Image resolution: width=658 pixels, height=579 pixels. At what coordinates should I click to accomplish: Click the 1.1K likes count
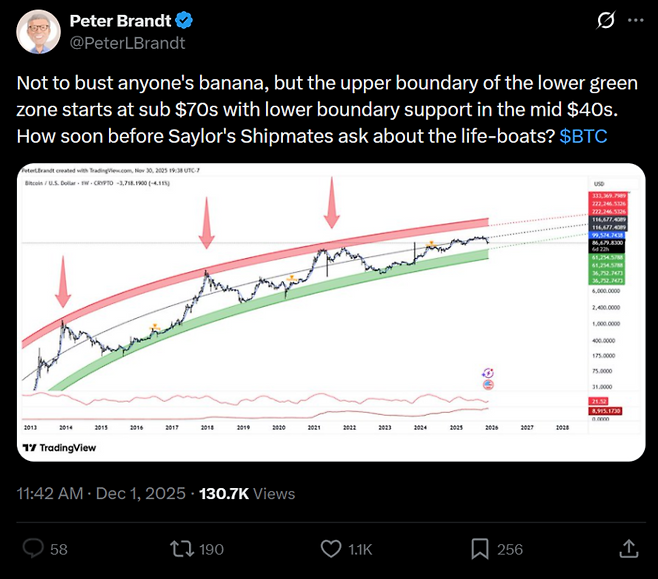click(x=359, y=549)
